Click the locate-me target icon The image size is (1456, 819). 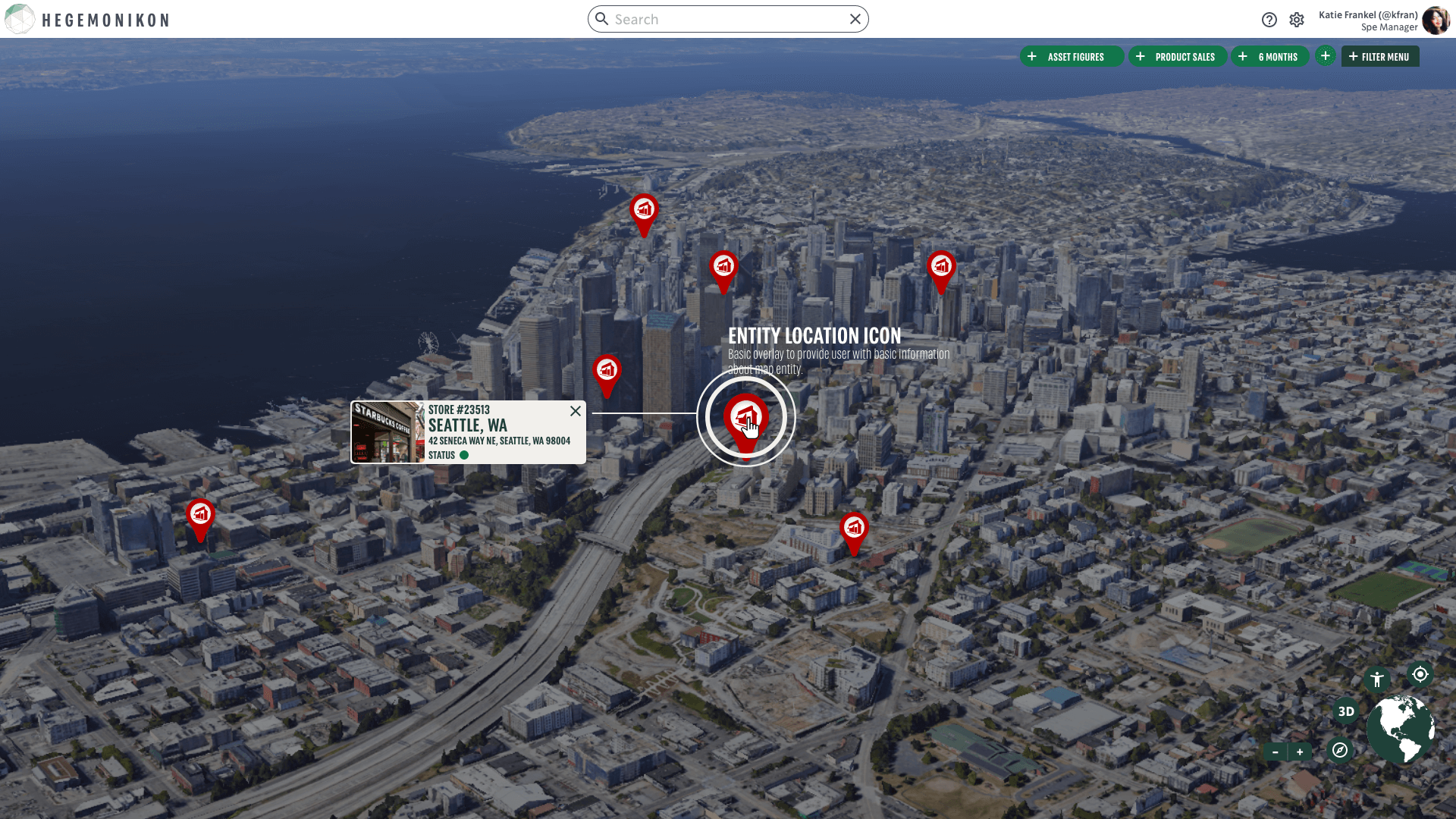point(1420,674)
